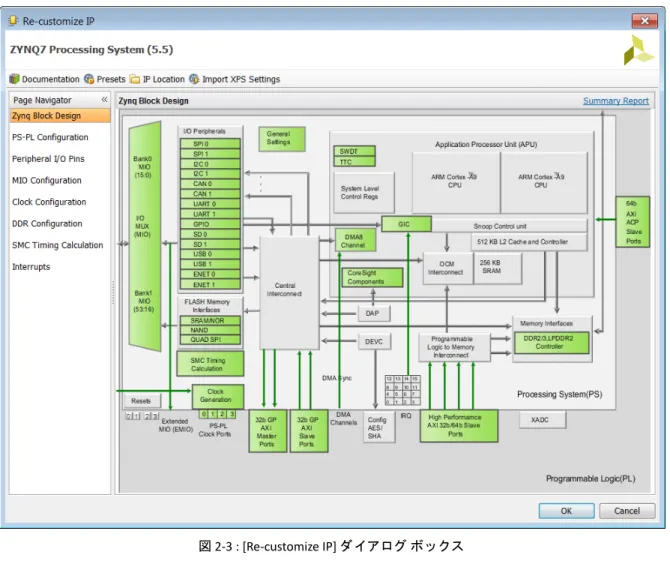
Task: Click Import XPS Settings gear icon
Action: (x=194, y=79)
